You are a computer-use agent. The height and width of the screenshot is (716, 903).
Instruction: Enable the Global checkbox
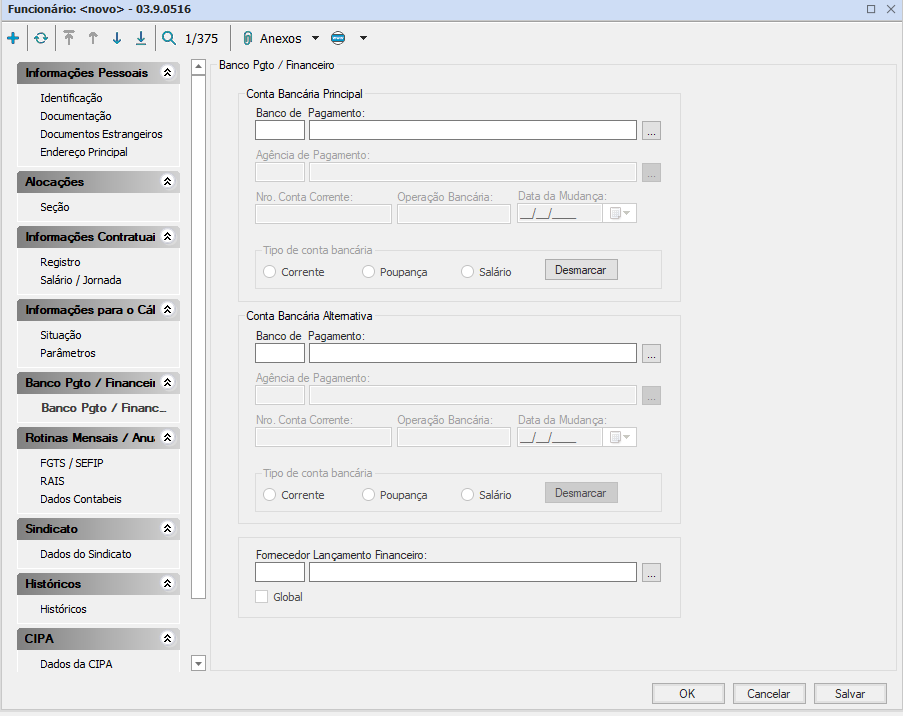coord(262,597)
